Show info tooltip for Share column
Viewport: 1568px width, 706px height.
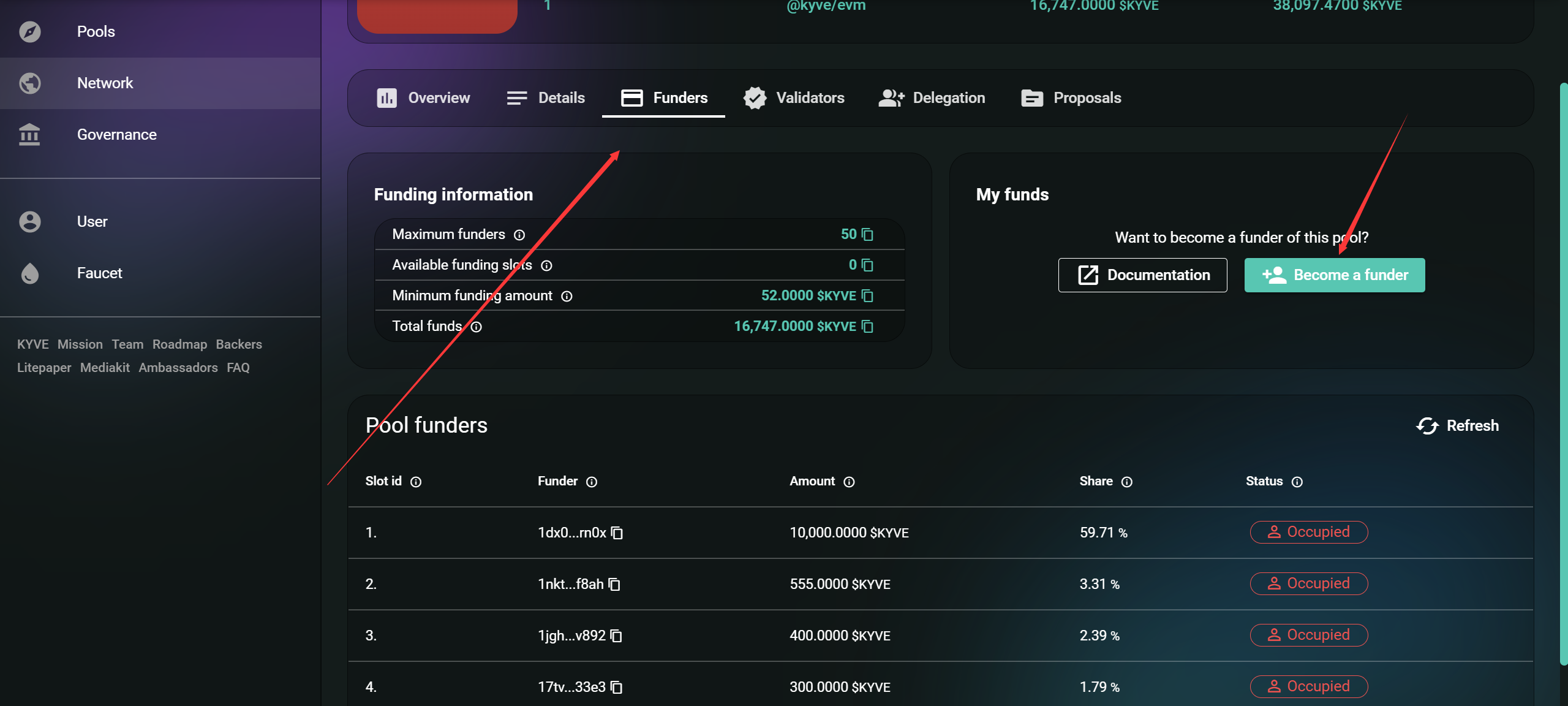(1127, 482)
